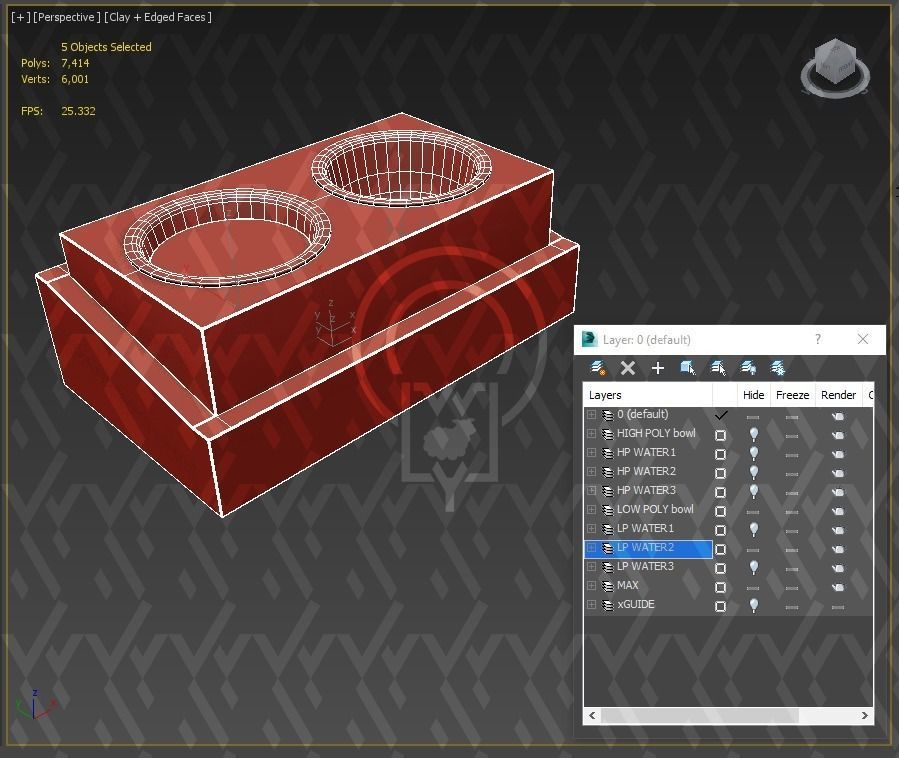The image size is (899, 758).
Task: Expand the HIGH POLY bowl layer
Action: click(591, 433)
